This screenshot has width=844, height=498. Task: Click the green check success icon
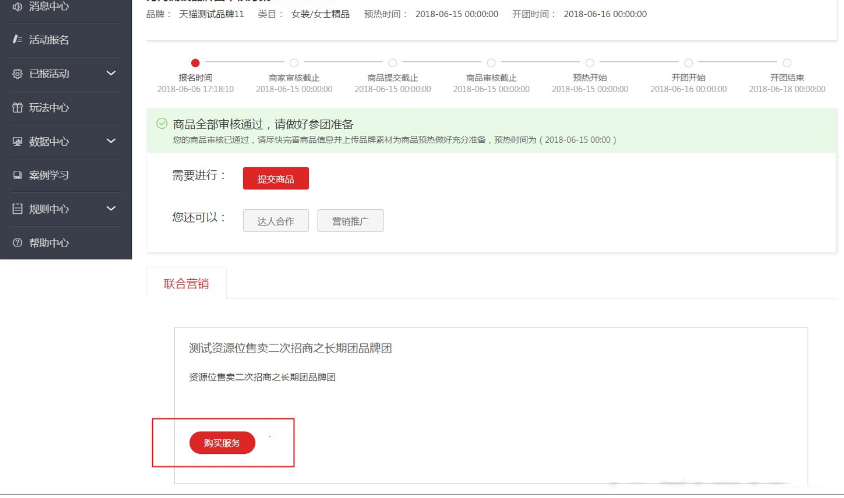click(161, 124)
